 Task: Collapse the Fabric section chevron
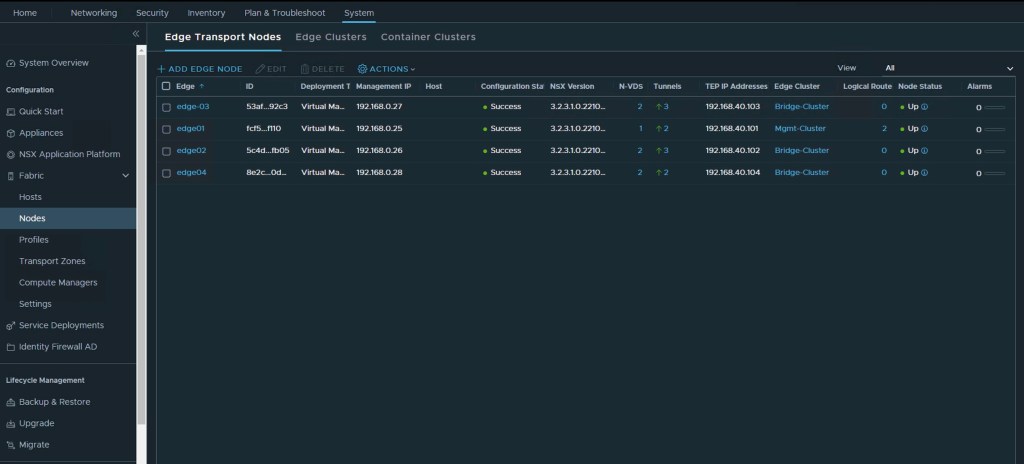pyautogui.click(x=126, y=176)
